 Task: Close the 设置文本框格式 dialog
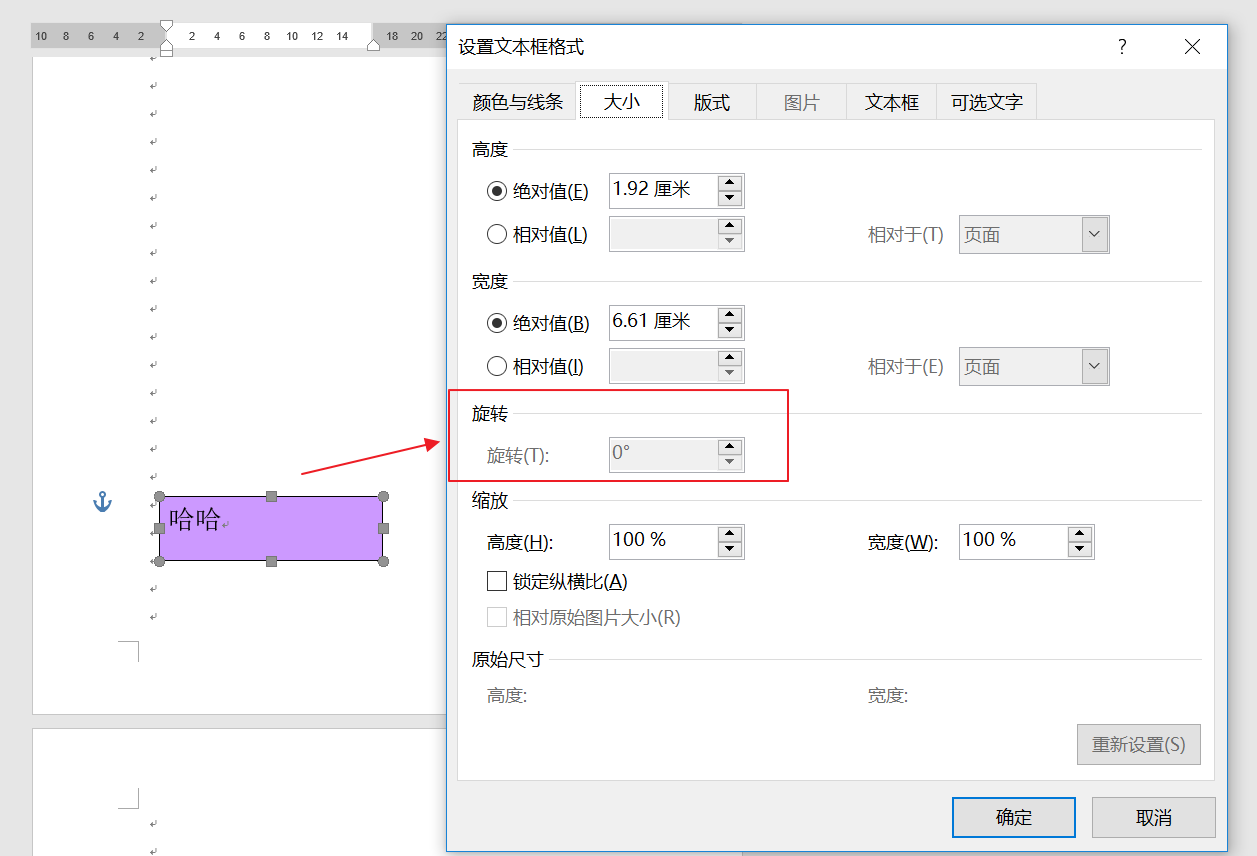(1192, 47)
